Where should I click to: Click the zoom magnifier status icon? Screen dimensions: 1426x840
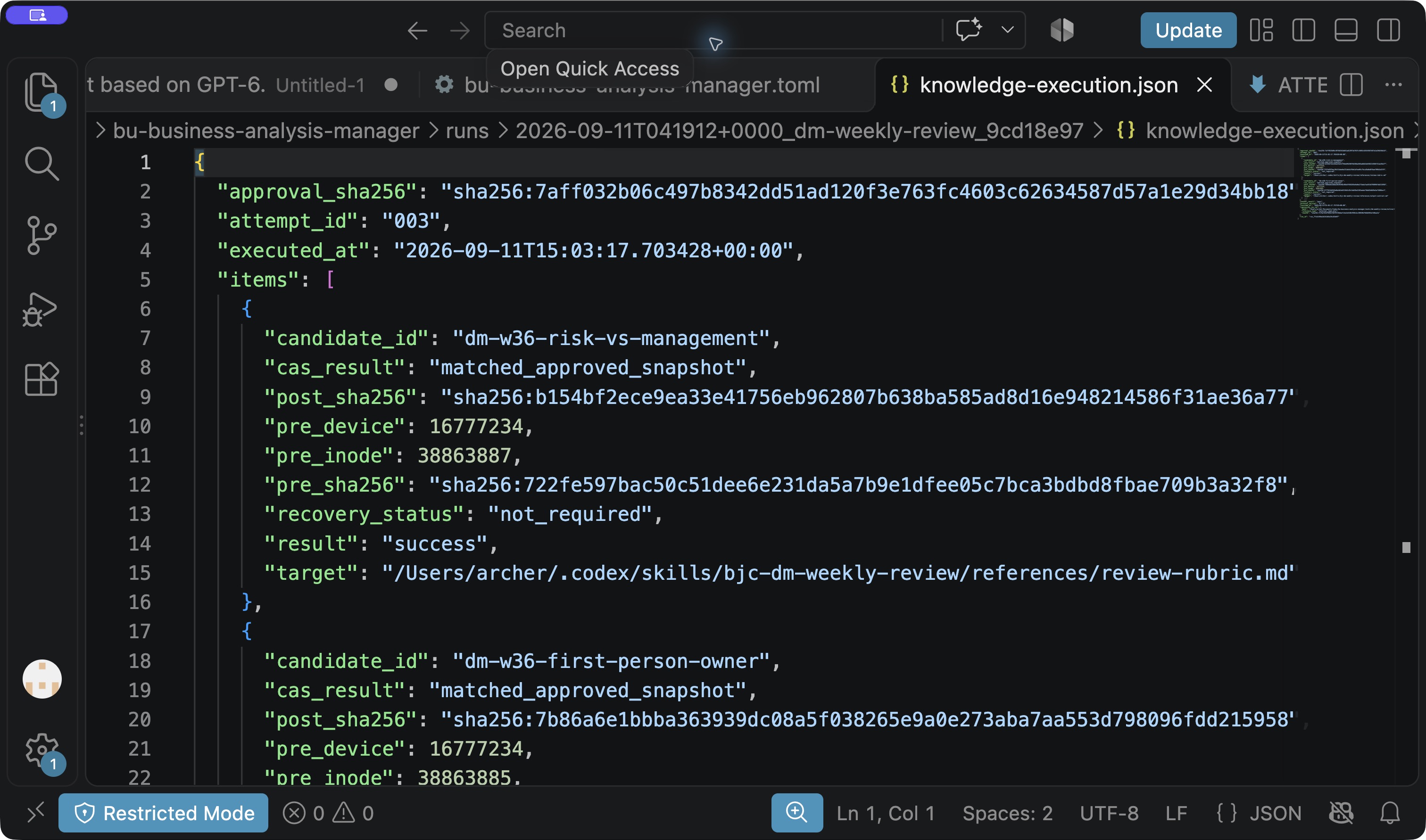796,813
